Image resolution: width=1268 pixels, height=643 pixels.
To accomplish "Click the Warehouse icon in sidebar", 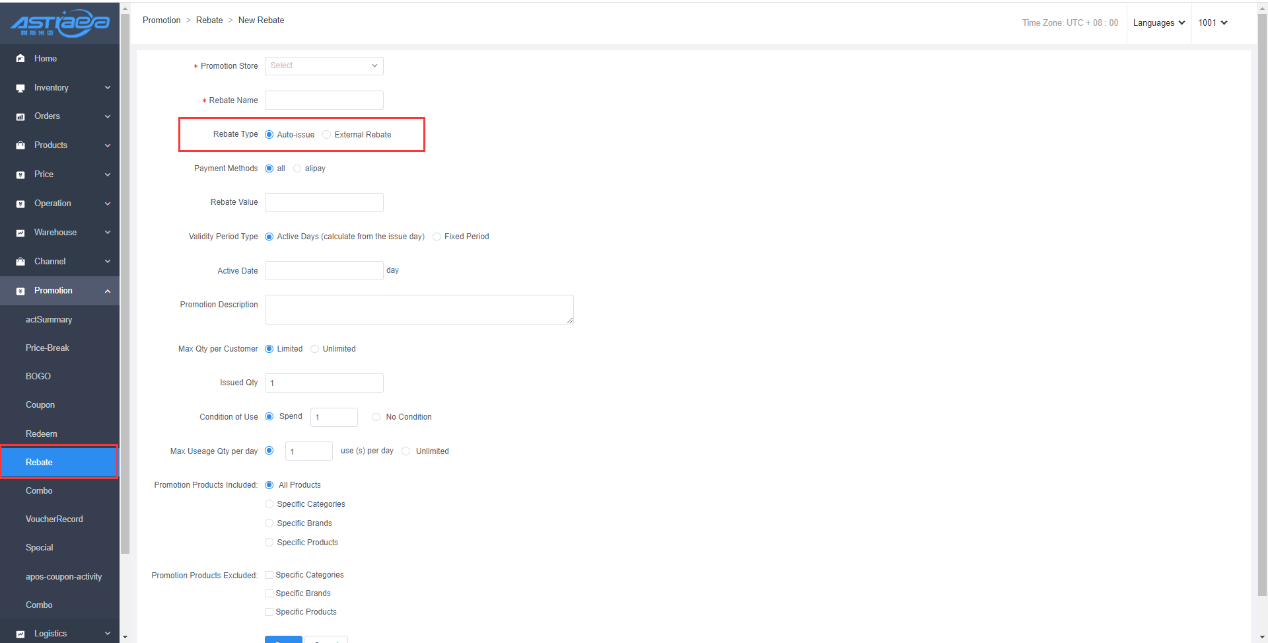I will coord(20,233).
